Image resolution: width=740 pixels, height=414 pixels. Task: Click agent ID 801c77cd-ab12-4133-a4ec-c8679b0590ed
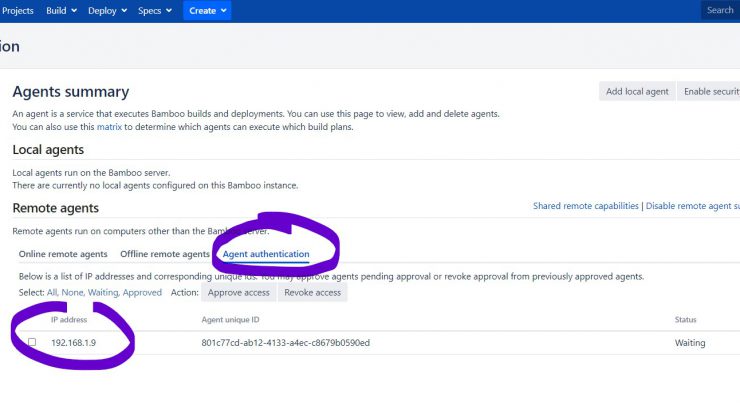click(286, 343)
